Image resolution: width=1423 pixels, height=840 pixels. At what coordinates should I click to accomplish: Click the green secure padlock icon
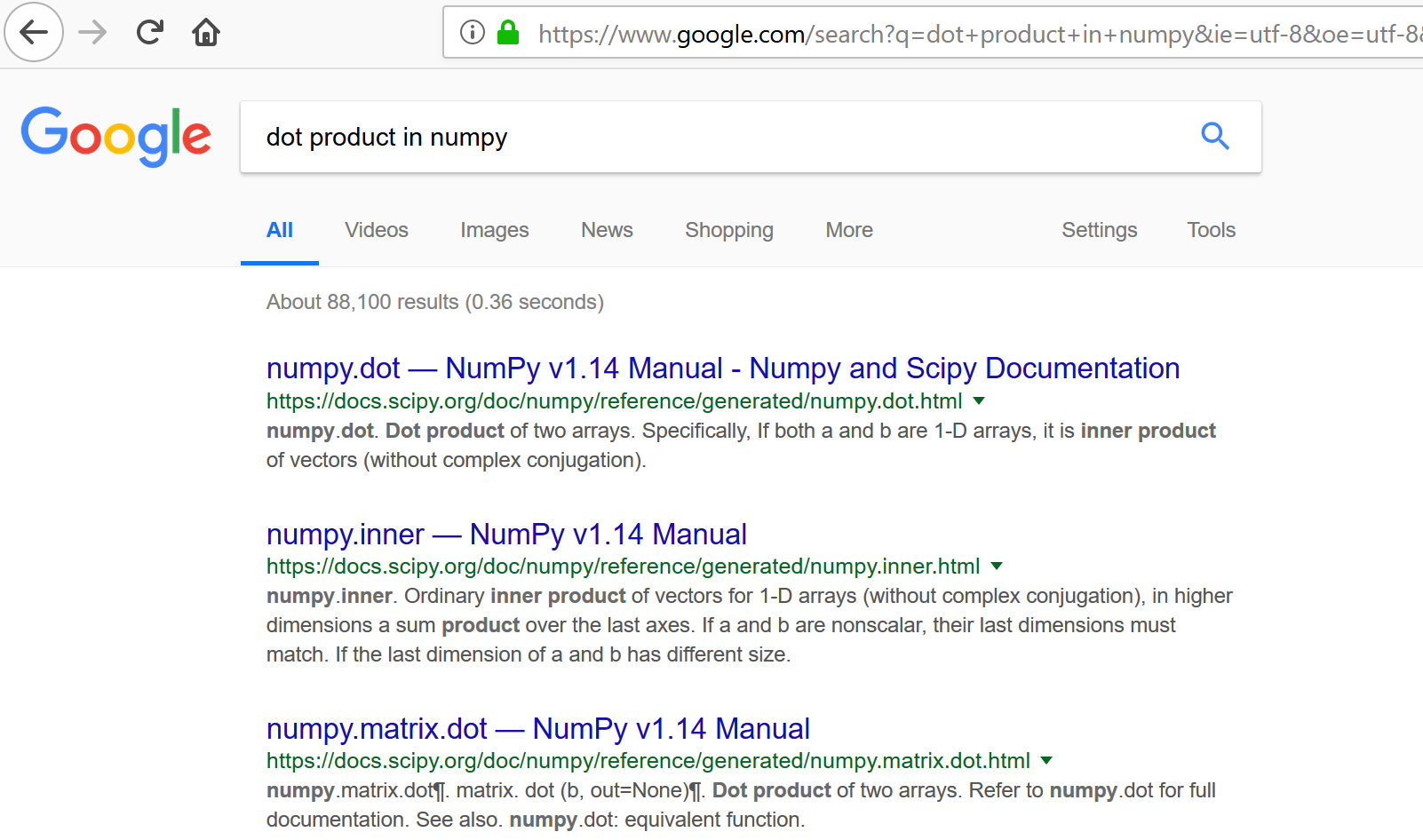(x=508, y=33)
